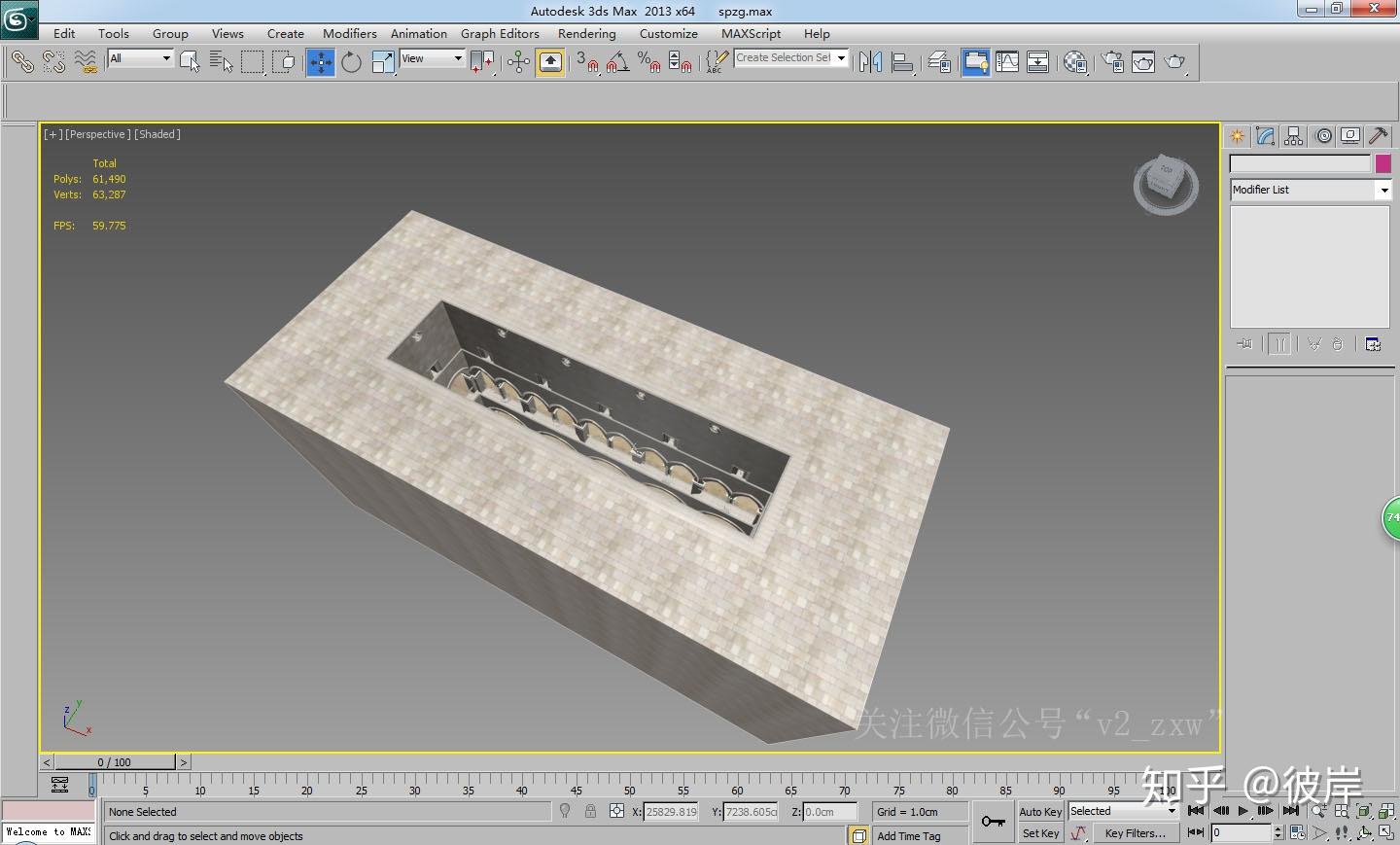
Task: Toggle the Angle Snap button
Action: (617, 62)
